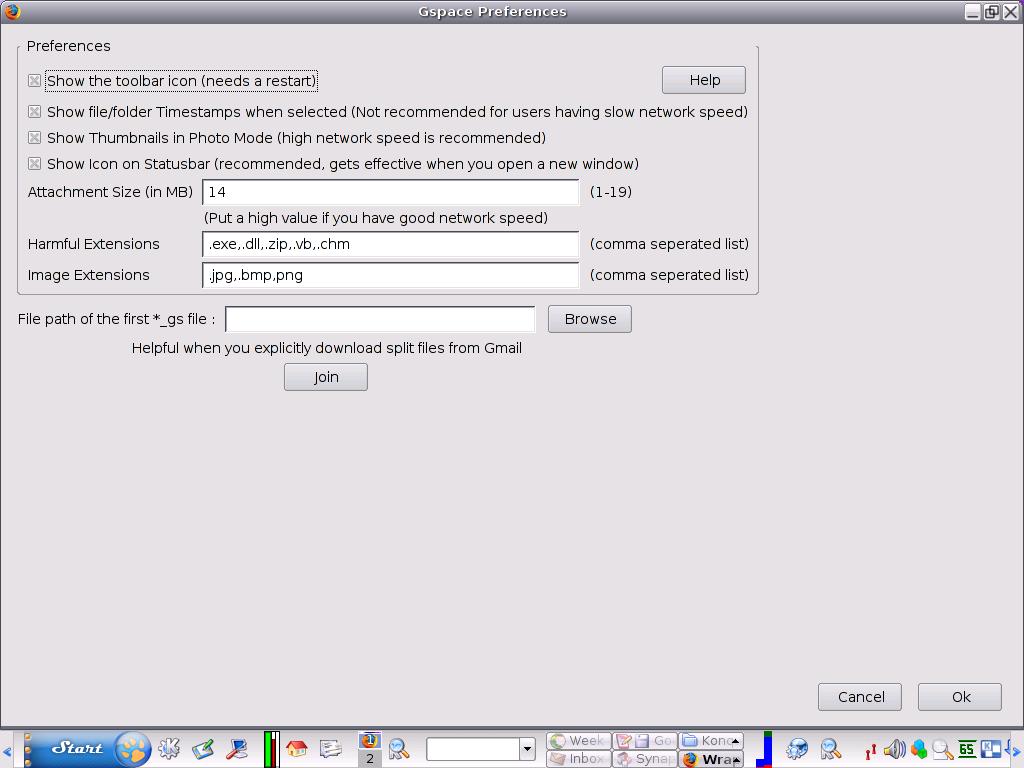
Task: Click the magnifier icon right of the globe
Action: (831, 748)
